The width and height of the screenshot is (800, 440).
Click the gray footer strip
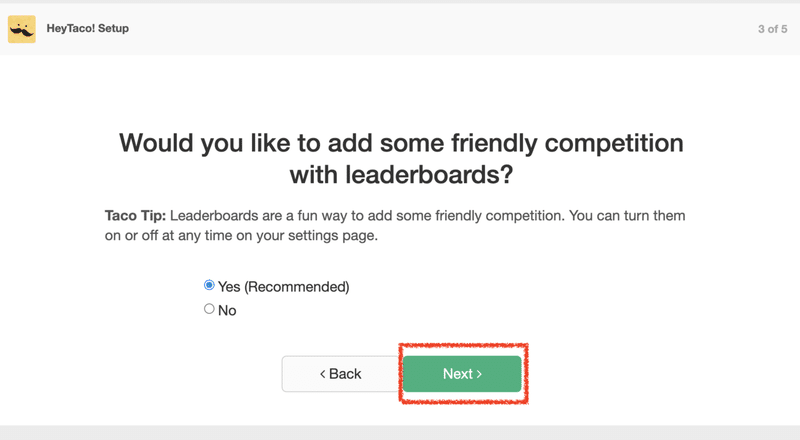coord(400,432)
